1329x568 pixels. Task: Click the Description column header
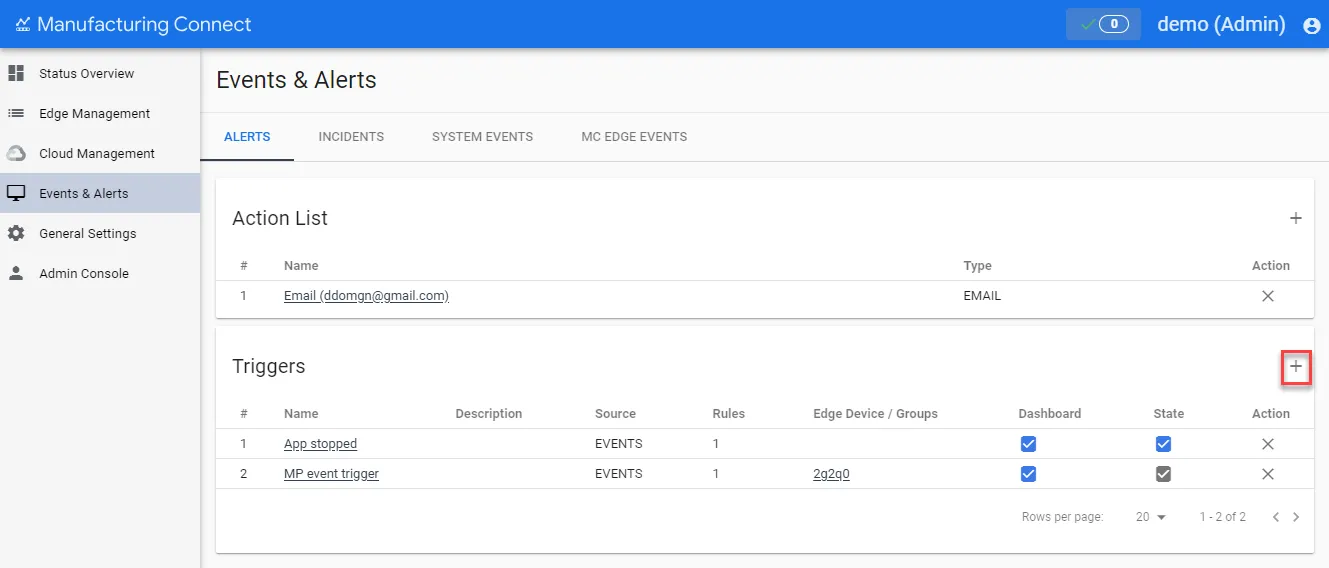click(x=489, y=414)
